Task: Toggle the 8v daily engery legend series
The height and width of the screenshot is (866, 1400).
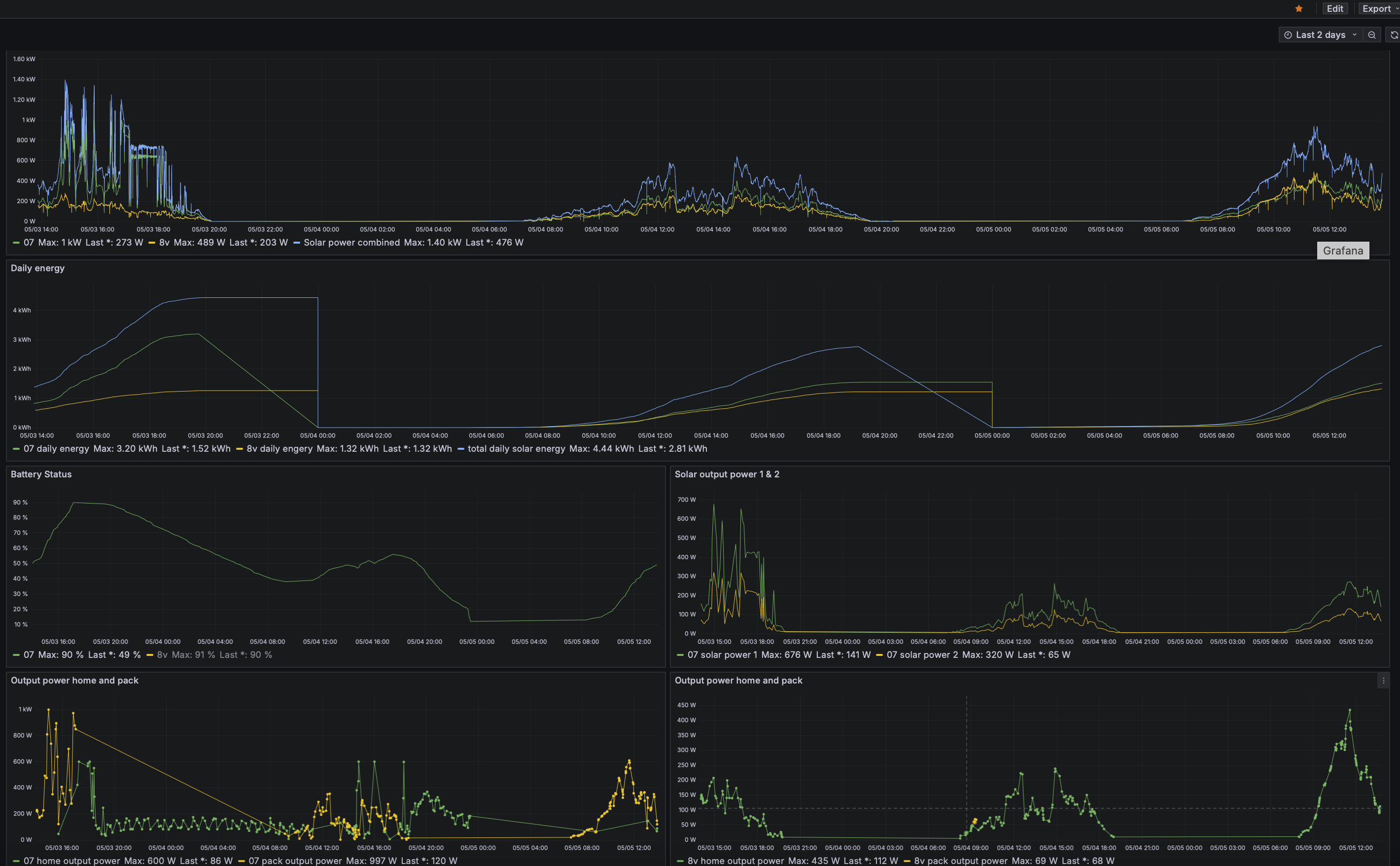Action: tap(280, 448)
